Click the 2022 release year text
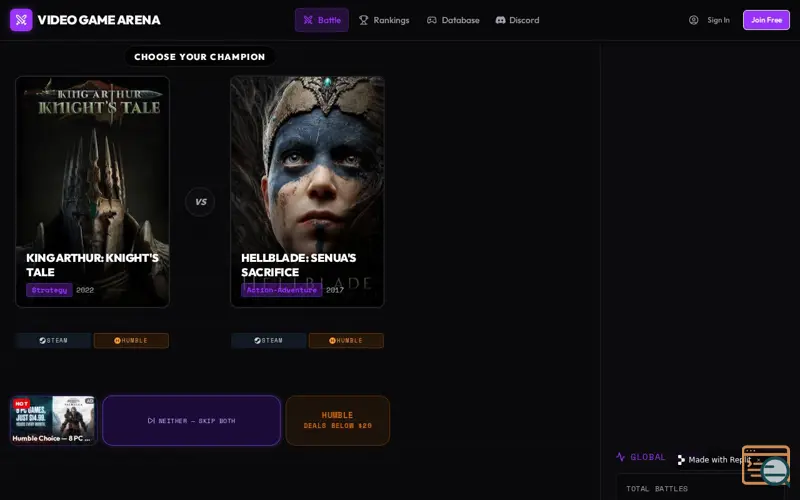 pos(85,290)
